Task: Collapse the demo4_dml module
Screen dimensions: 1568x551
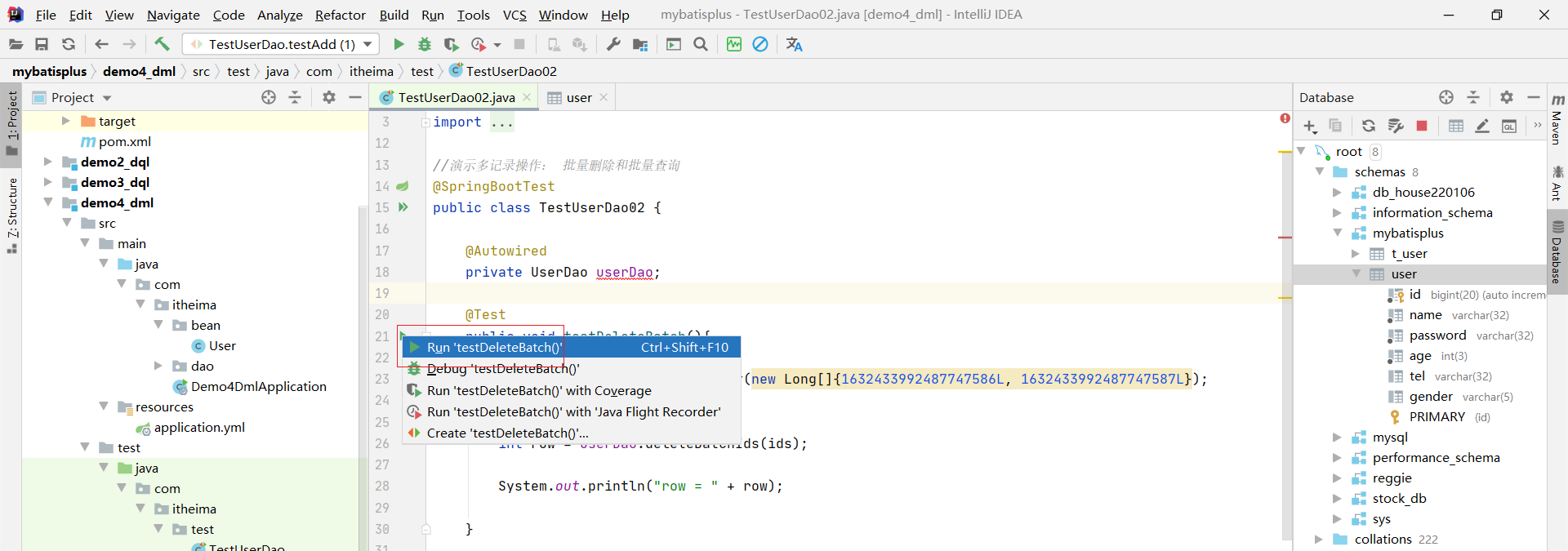Action: click(48, 202)
